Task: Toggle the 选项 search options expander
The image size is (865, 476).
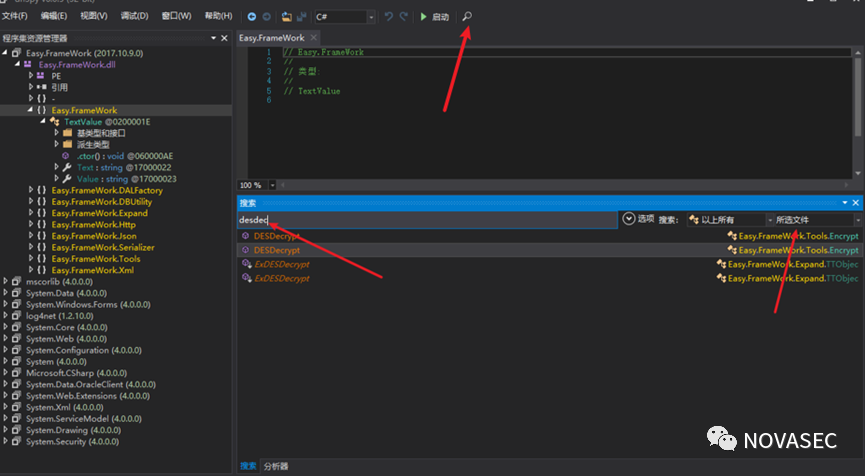Action: [x=628, y=219]
